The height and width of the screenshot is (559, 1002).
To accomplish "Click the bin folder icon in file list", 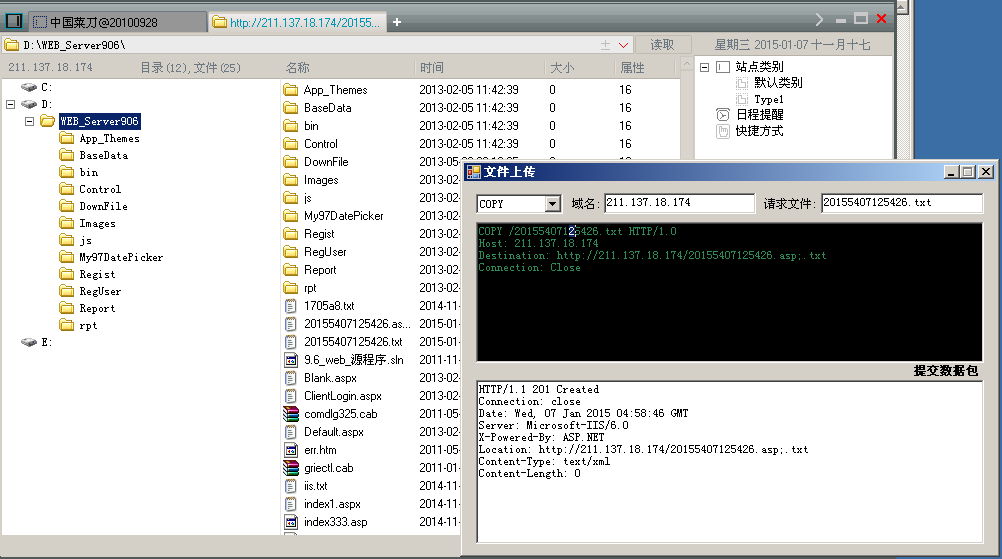I will pyautogui.click(x=291, y=126).
